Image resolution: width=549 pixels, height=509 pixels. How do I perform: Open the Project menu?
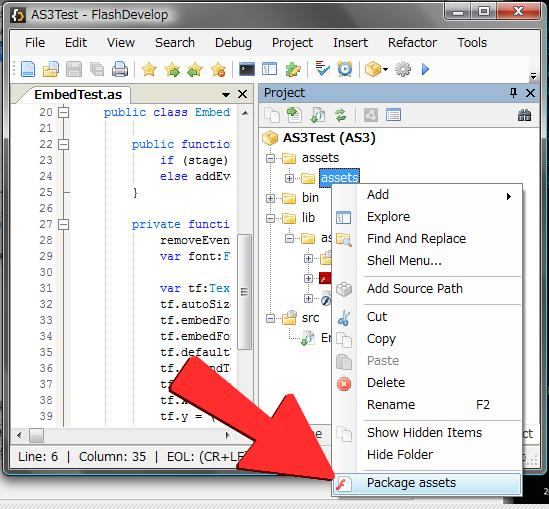point(292,43)
